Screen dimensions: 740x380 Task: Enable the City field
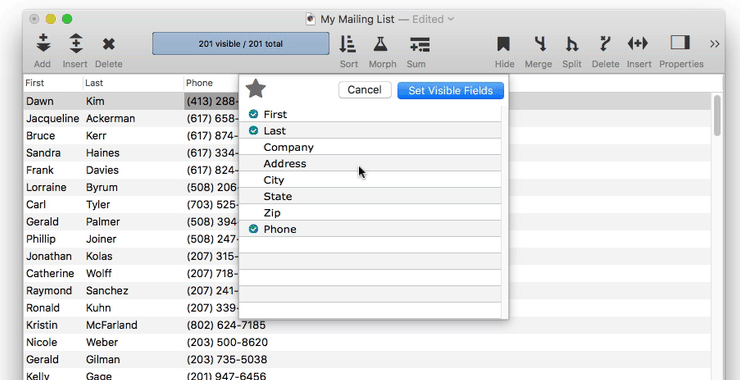(x=370, y=180)
